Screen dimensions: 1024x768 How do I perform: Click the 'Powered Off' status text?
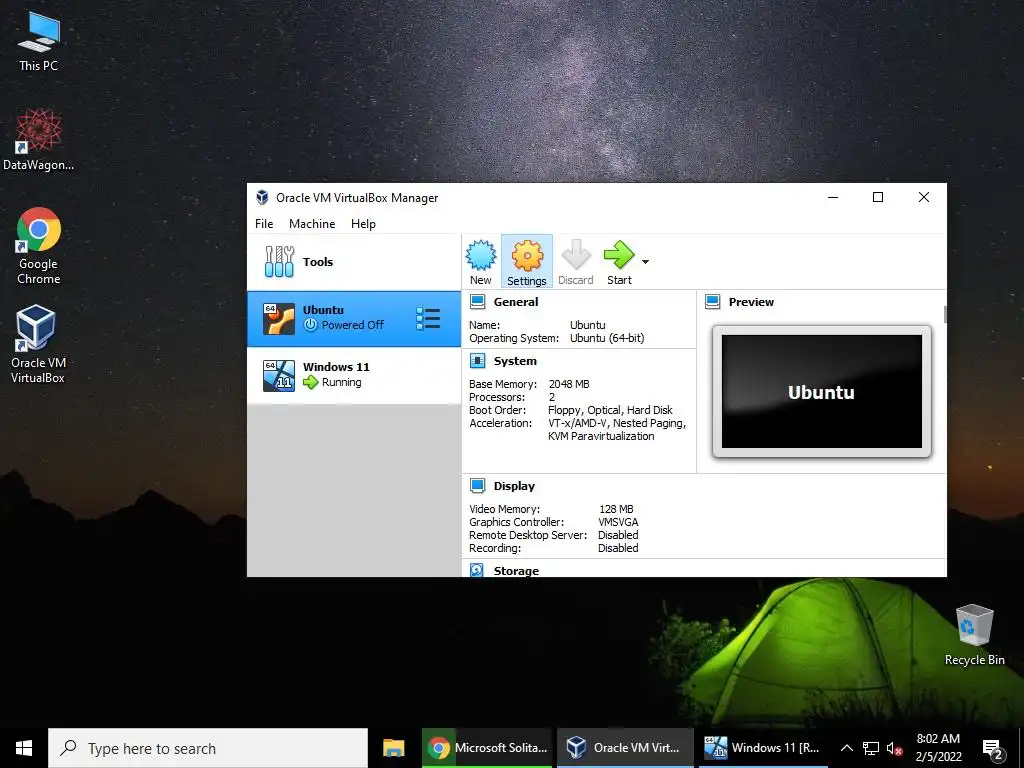tap(353, 325)
